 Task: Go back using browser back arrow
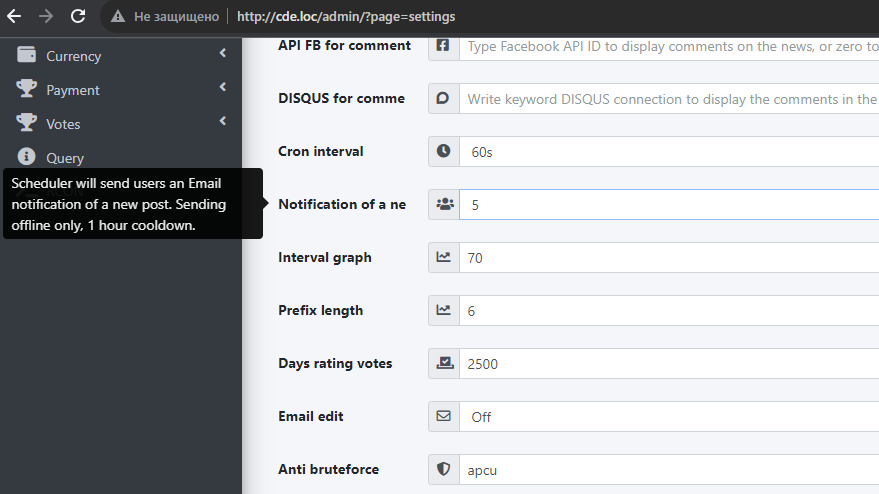[14, 16]
